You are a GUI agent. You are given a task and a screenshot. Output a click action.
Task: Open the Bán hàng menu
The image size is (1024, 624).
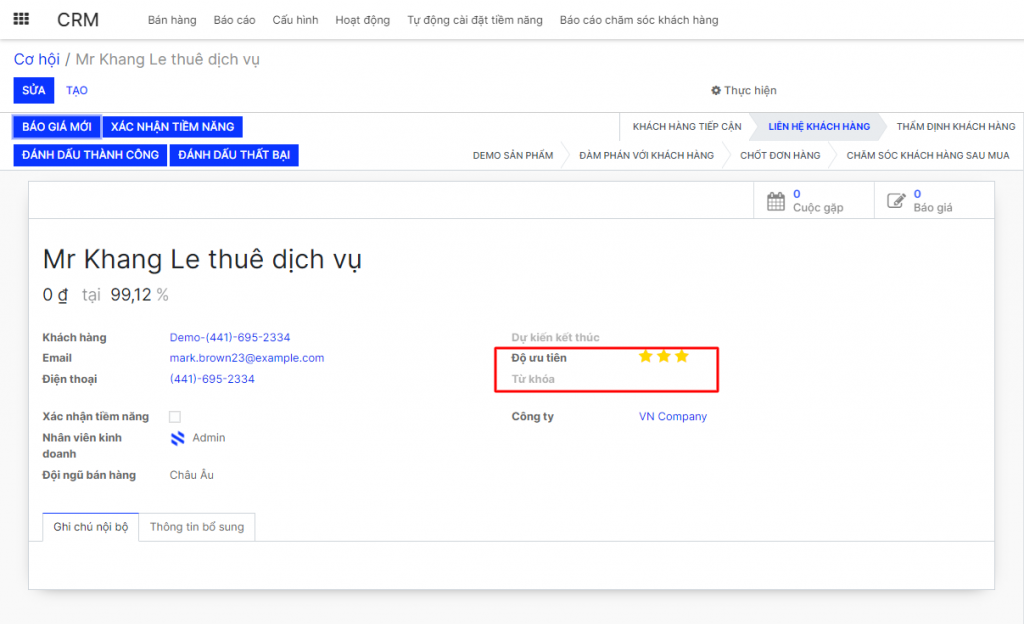[x=172, y=20]
